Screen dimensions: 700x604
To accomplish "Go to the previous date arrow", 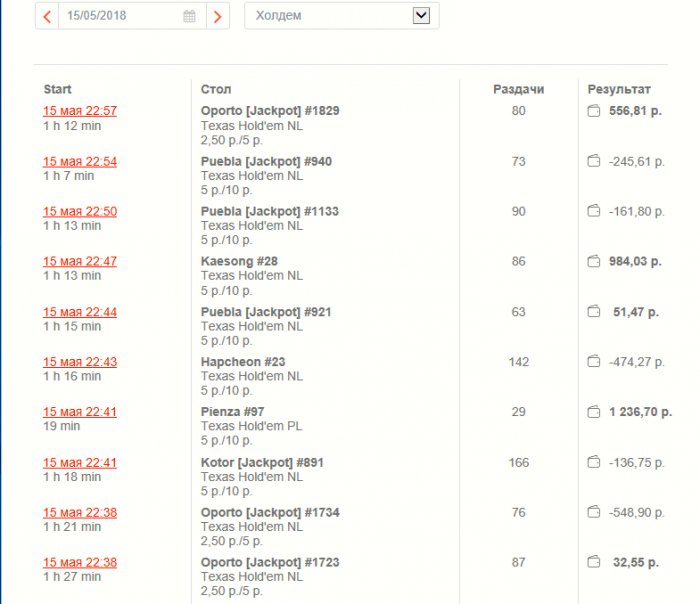I will point(47,17).
